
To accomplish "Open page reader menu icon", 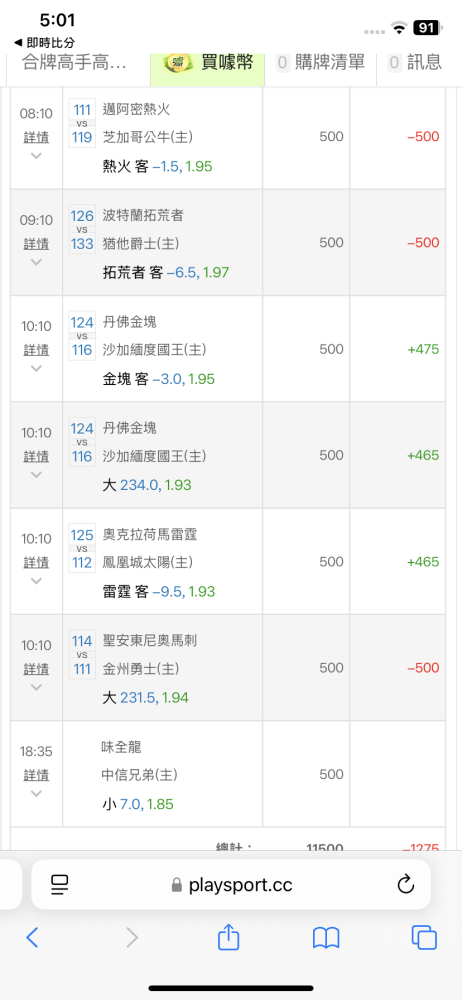I will 59,884.
